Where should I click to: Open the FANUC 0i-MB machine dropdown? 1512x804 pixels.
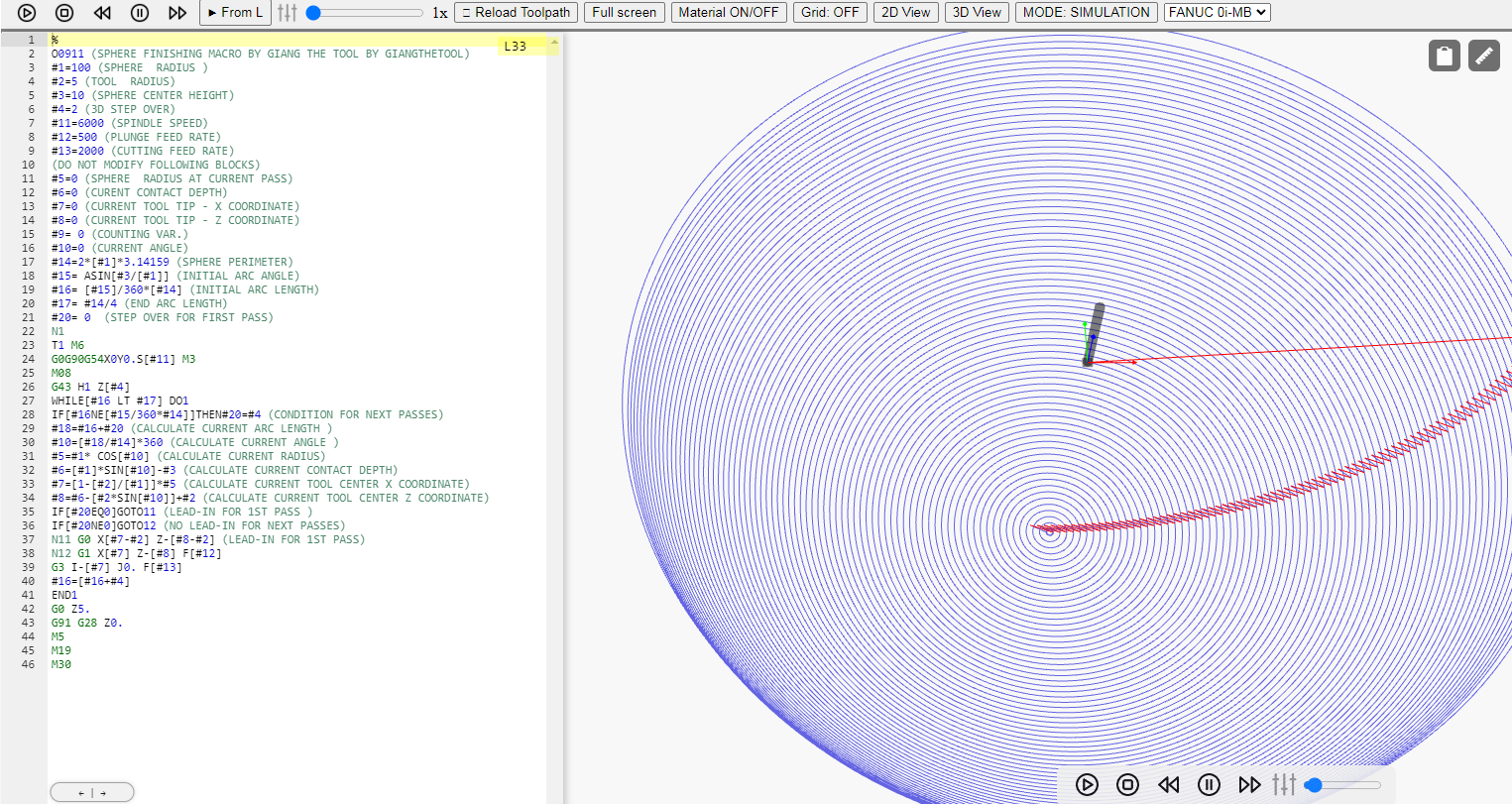point(1217,13)
